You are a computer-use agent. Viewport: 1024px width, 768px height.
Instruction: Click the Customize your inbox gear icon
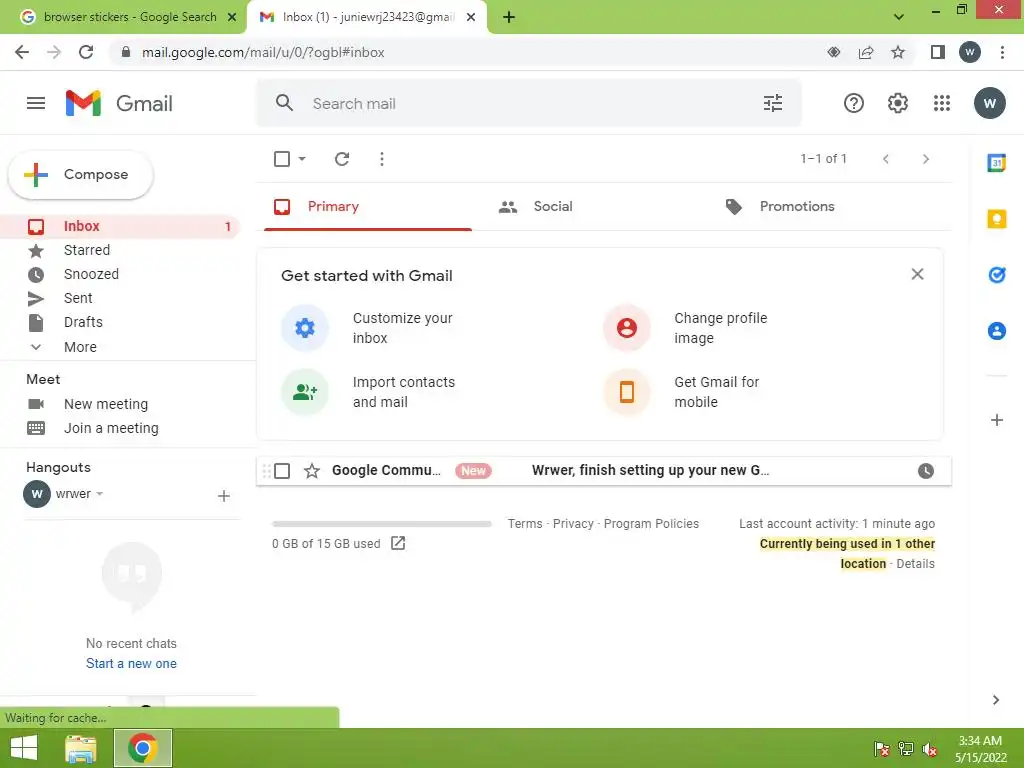pyautogui.click(x=305, y=328)
